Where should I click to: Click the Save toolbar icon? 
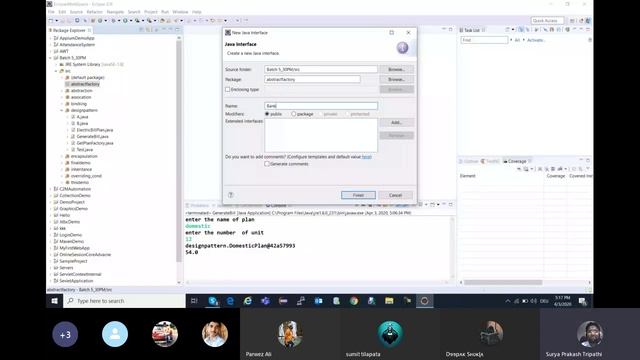click(63, 20)
